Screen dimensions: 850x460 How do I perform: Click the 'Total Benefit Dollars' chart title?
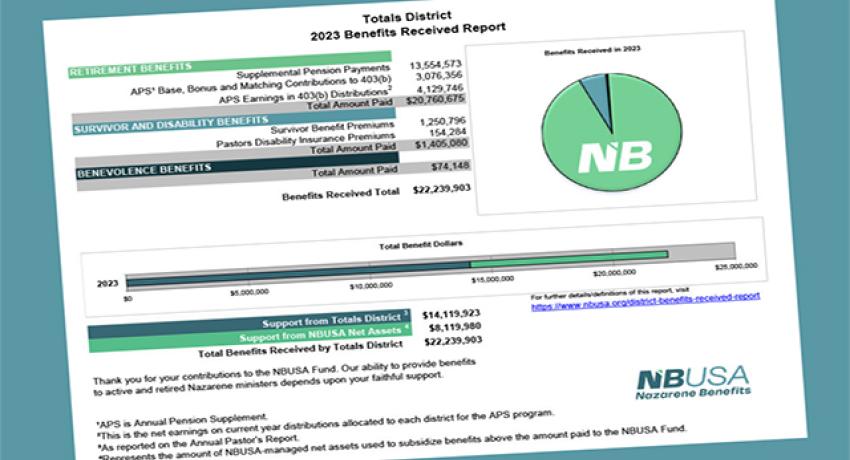[421, 245]
